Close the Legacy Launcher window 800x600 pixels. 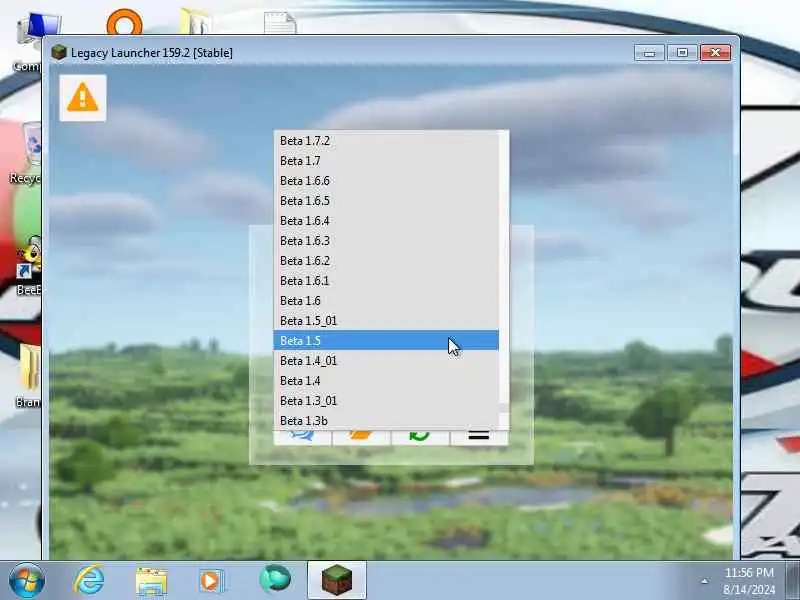[x=715, y=53]
